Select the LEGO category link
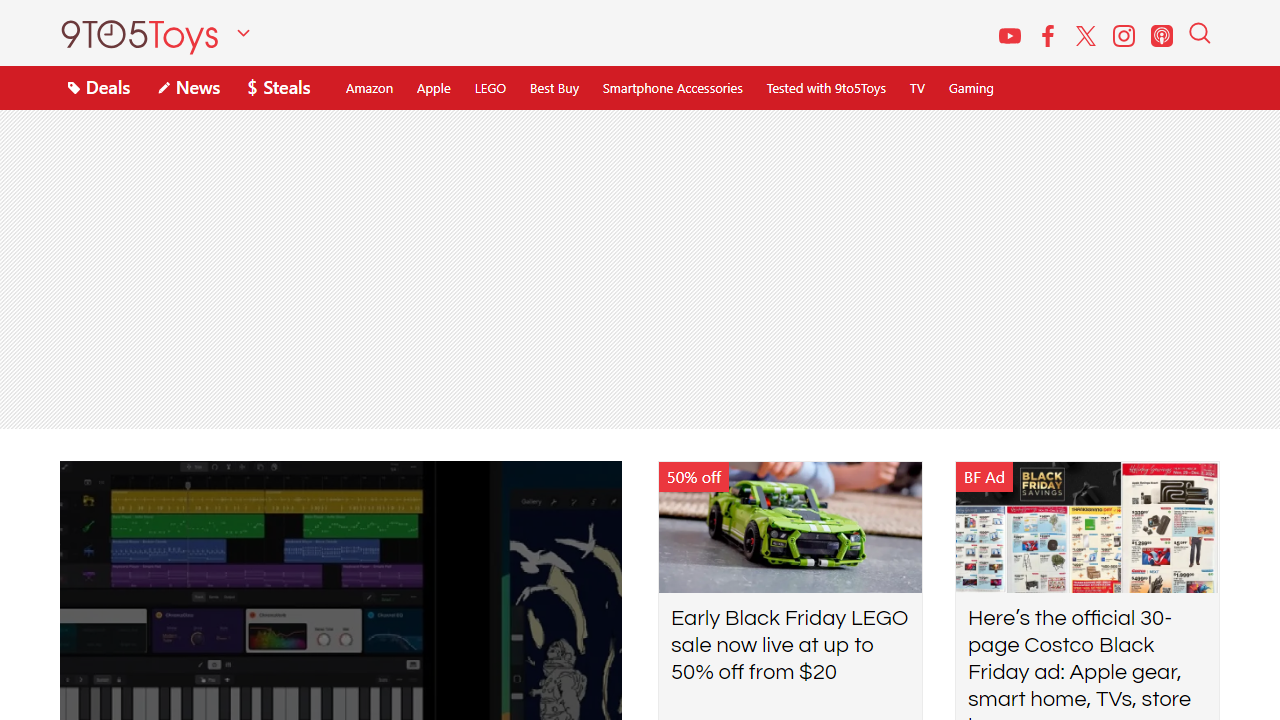This screenshot has width=1280, height=720. tap(490, 88)
